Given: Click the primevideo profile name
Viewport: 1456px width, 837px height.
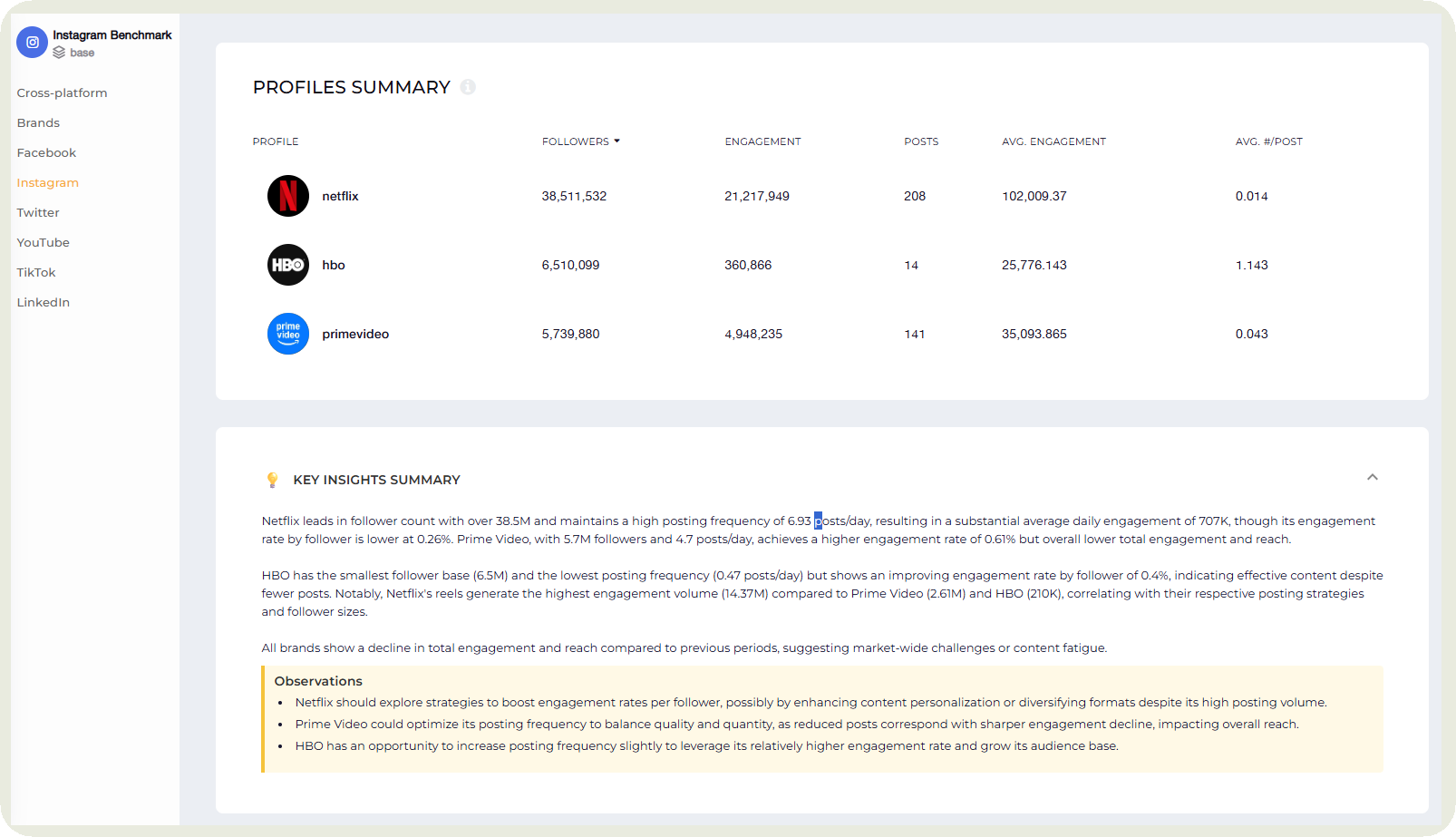Looking at the screenshot, I should [x=355, y=334].
